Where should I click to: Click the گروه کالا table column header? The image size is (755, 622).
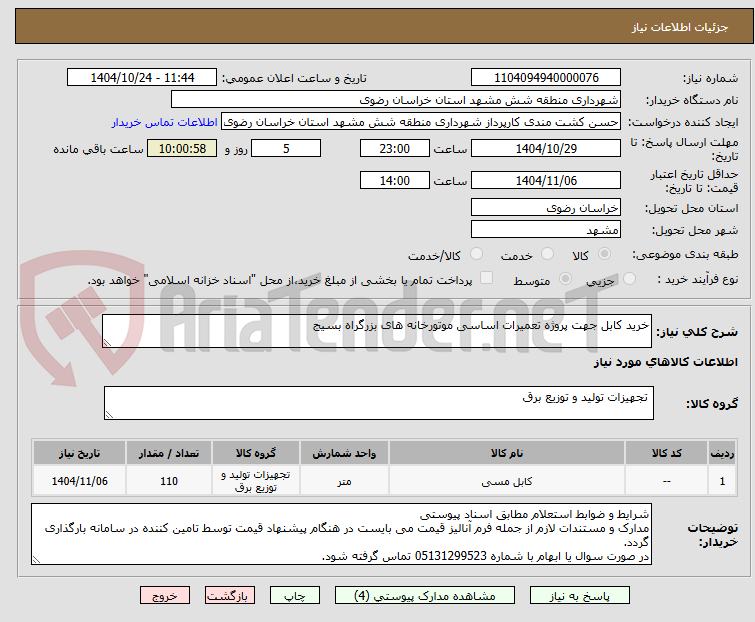coord(256,453)
